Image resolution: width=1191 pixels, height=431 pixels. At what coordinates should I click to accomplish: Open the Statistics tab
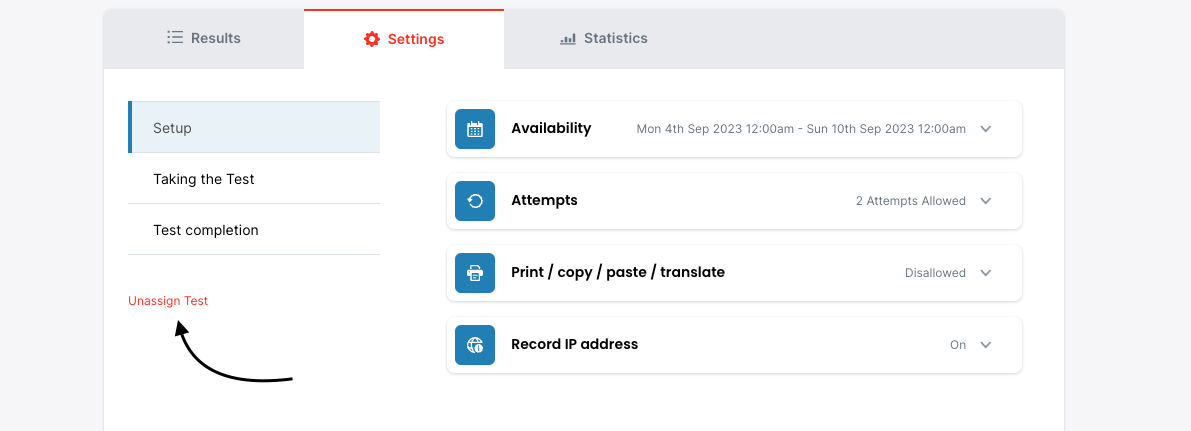(x=604, y=39)
